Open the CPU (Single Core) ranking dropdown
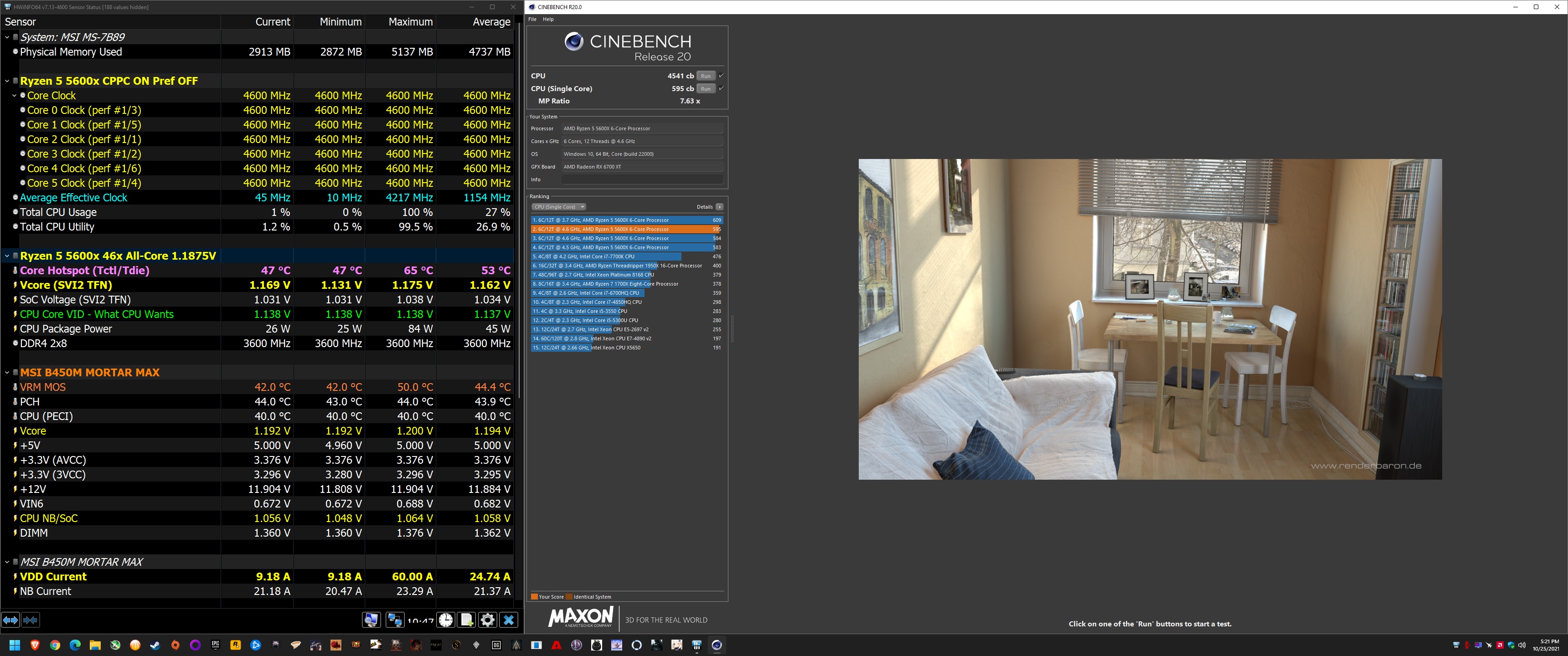The height and width of the screenshot is (656, 1568). coord(559,207)
